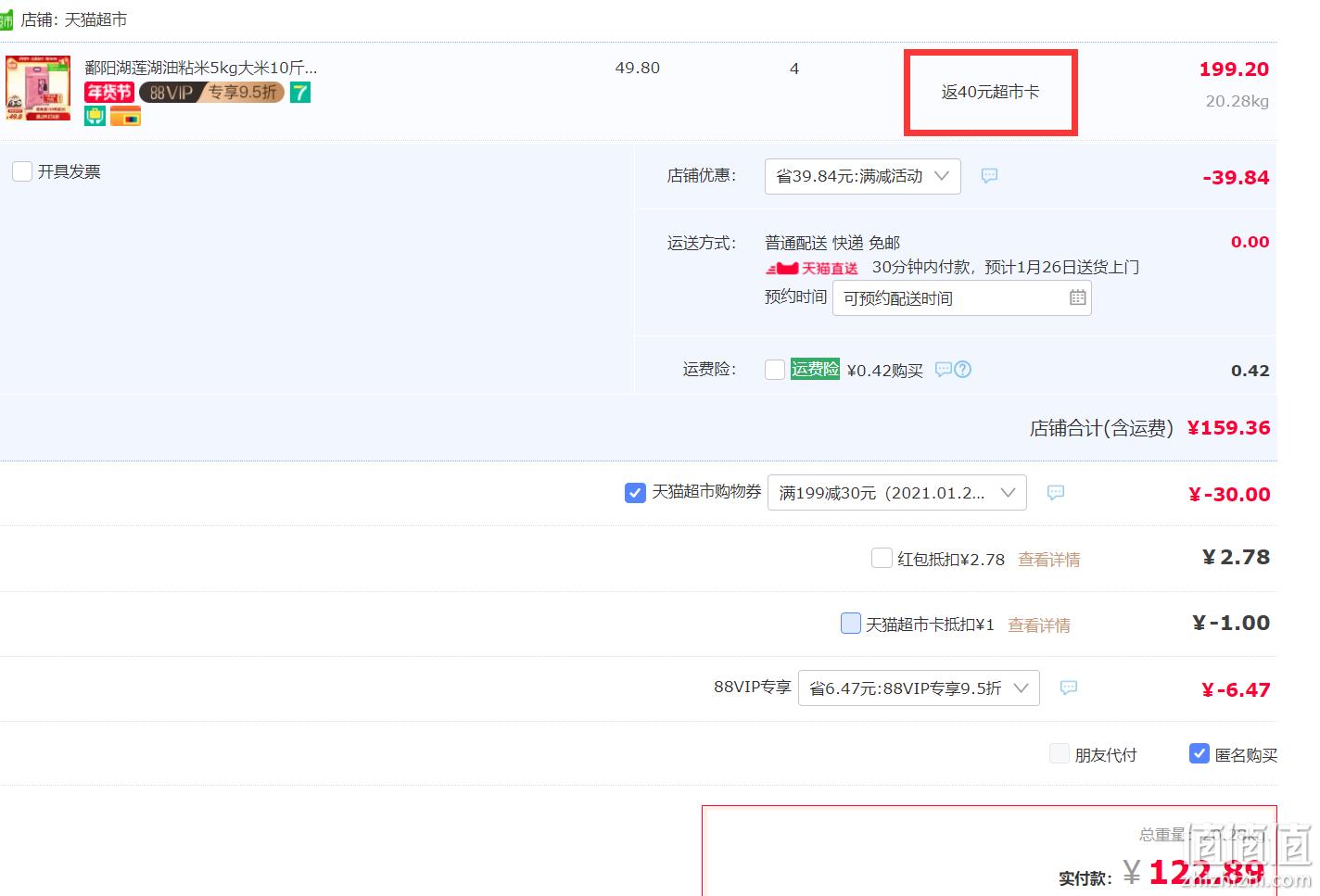Click the store discount amount -39.84
This screenshot has width=1320, height=896.
coord(1236,178)
